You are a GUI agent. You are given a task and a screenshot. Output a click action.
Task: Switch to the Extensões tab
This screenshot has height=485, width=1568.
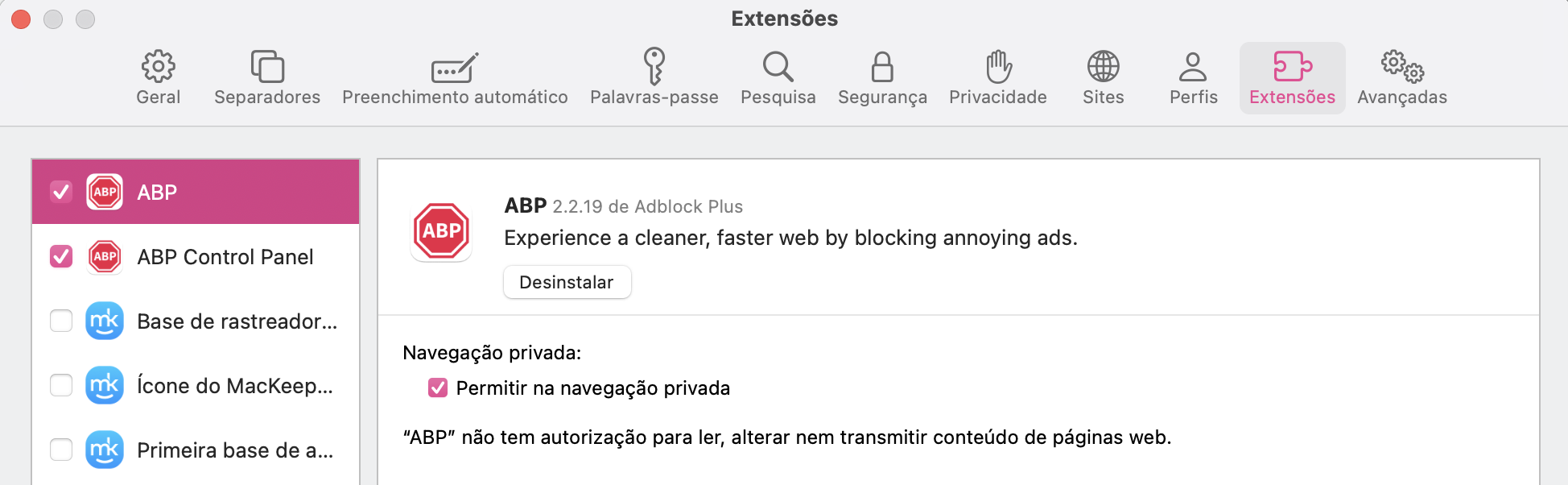[x=1292, y=77]
